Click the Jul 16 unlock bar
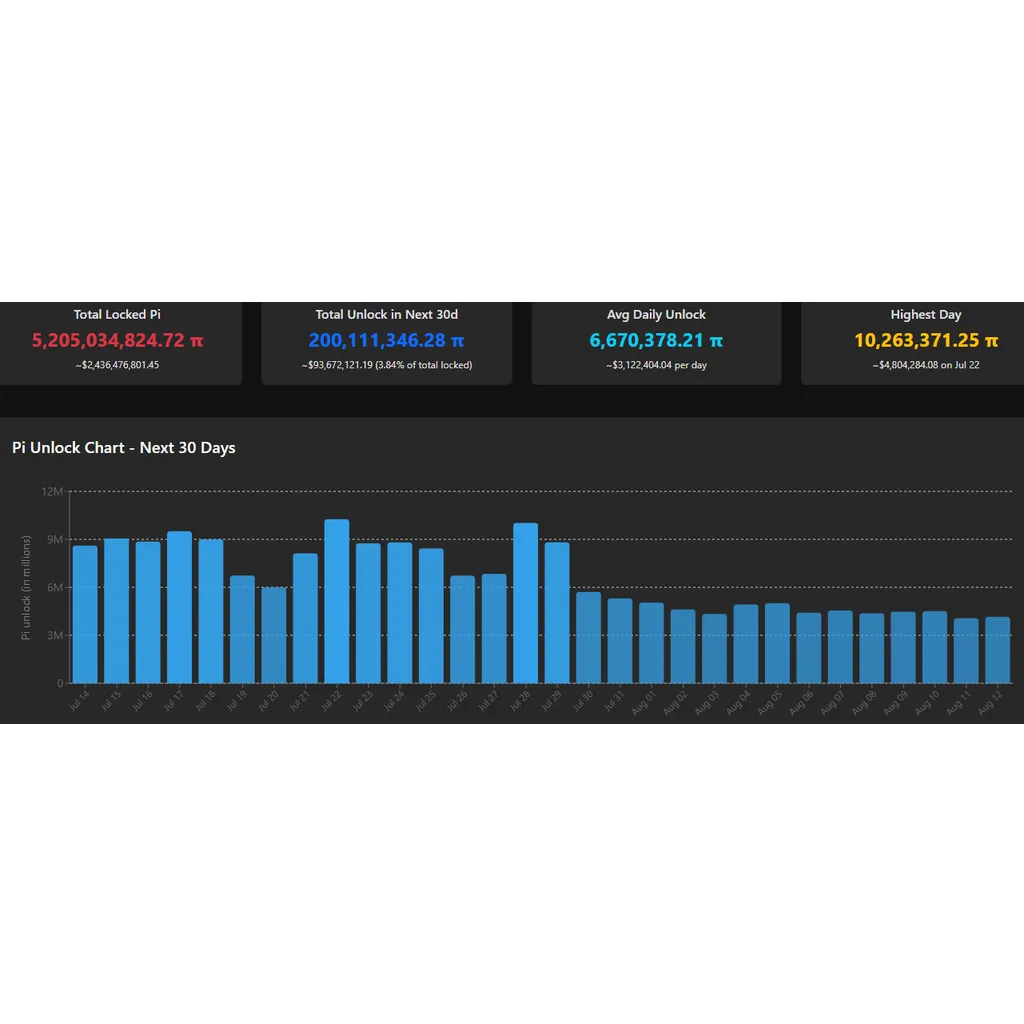Image resolution: width=1024 pixels, height=1024 pixels. point(148,613)
